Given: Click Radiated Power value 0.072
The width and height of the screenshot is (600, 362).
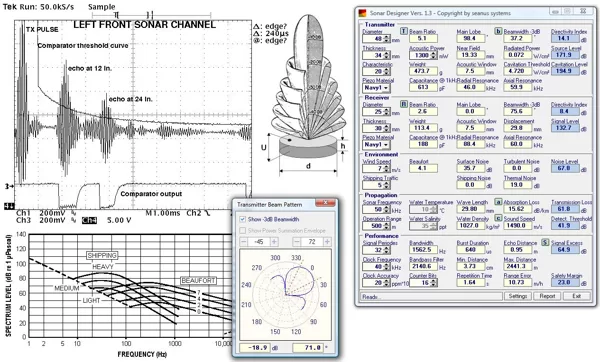Looking at the screenshot, I should click(518, 55).
